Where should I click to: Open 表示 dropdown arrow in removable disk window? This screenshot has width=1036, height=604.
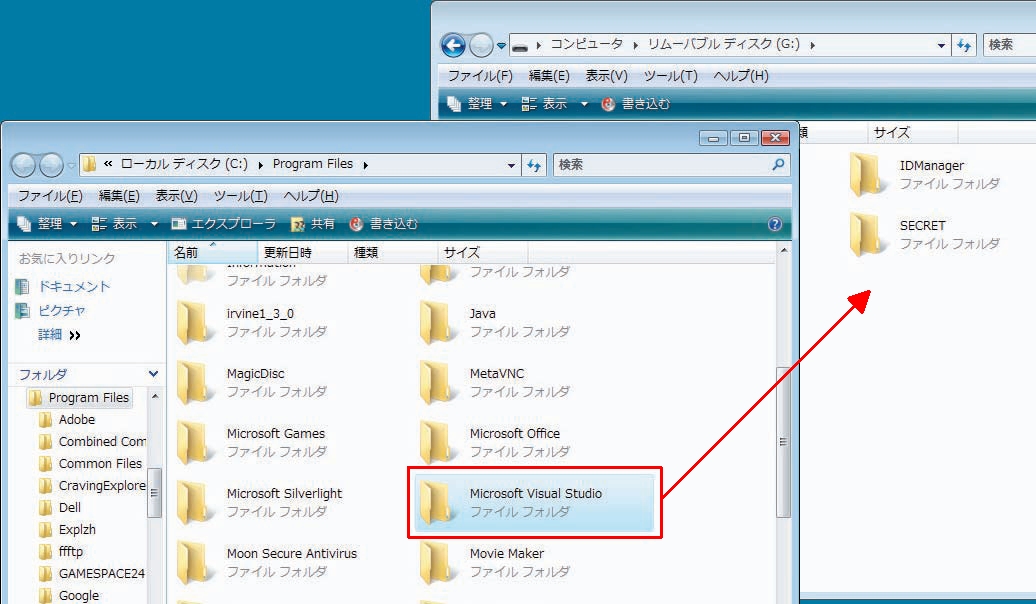(584, 104)
